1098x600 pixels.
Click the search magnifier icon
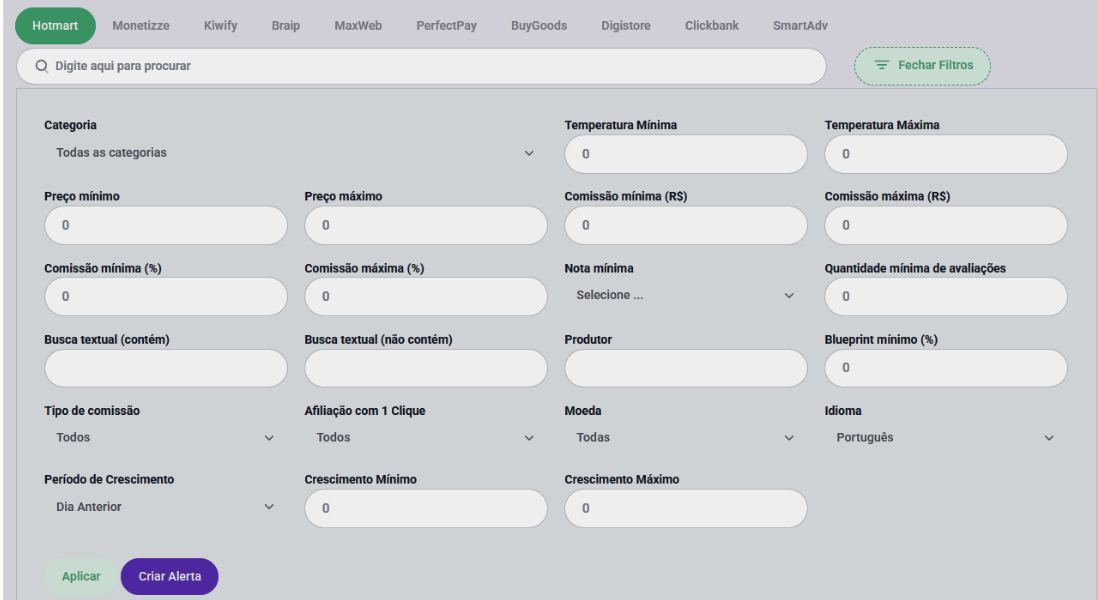(41, 66)
